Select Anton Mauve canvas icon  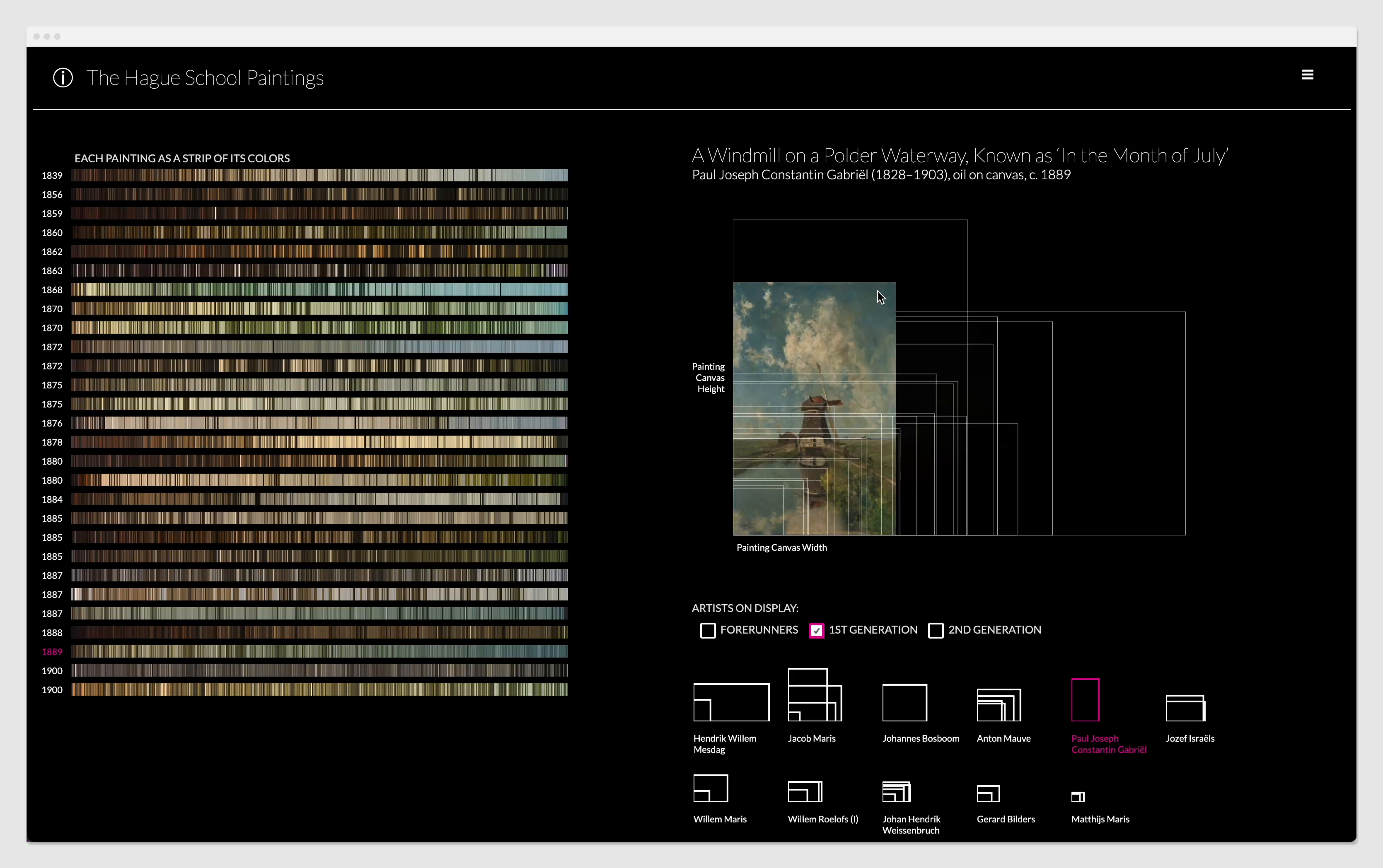(x=999, y=705)
